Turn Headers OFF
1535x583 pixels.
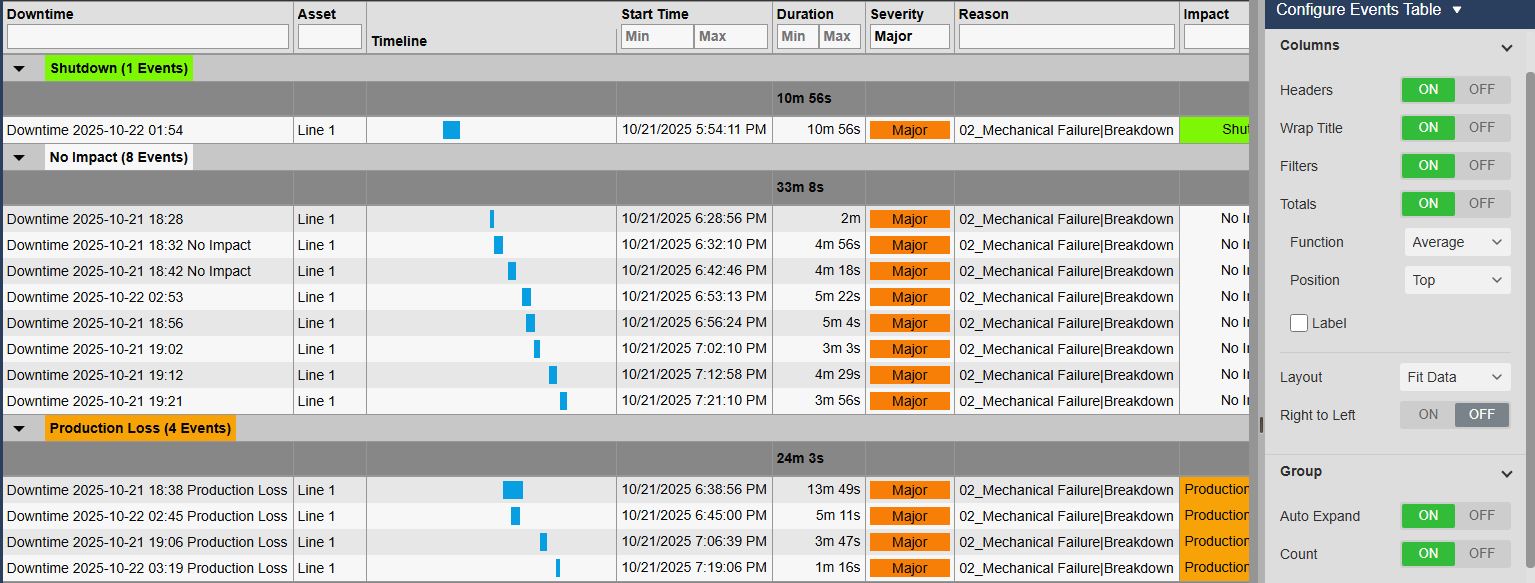click(1482, 90)
